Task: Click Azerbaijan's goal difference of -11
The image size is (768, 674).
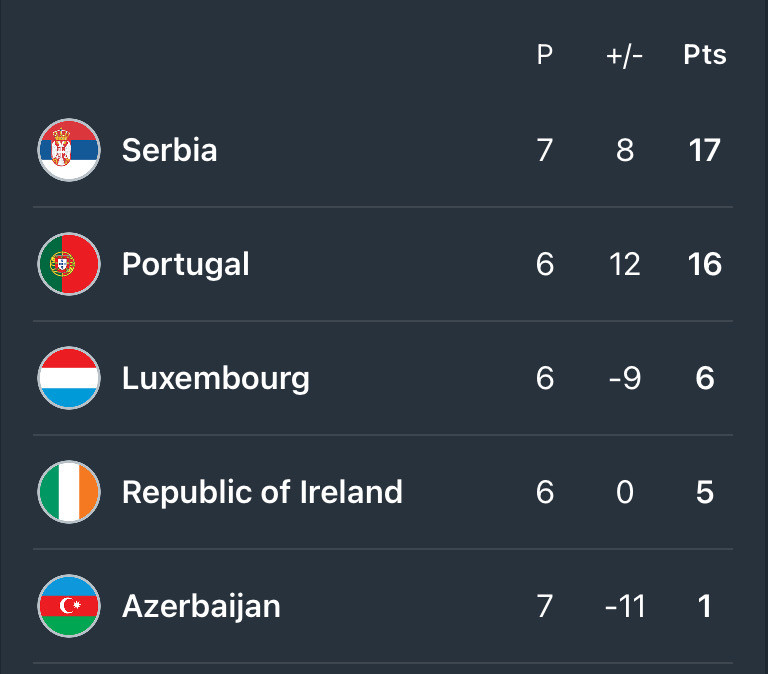Action: pos(624,606)
